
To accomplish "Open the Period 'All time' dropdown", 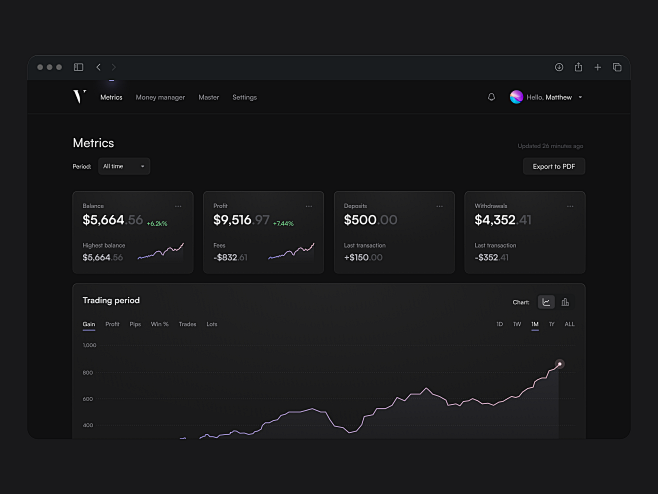I will [124, 166].
